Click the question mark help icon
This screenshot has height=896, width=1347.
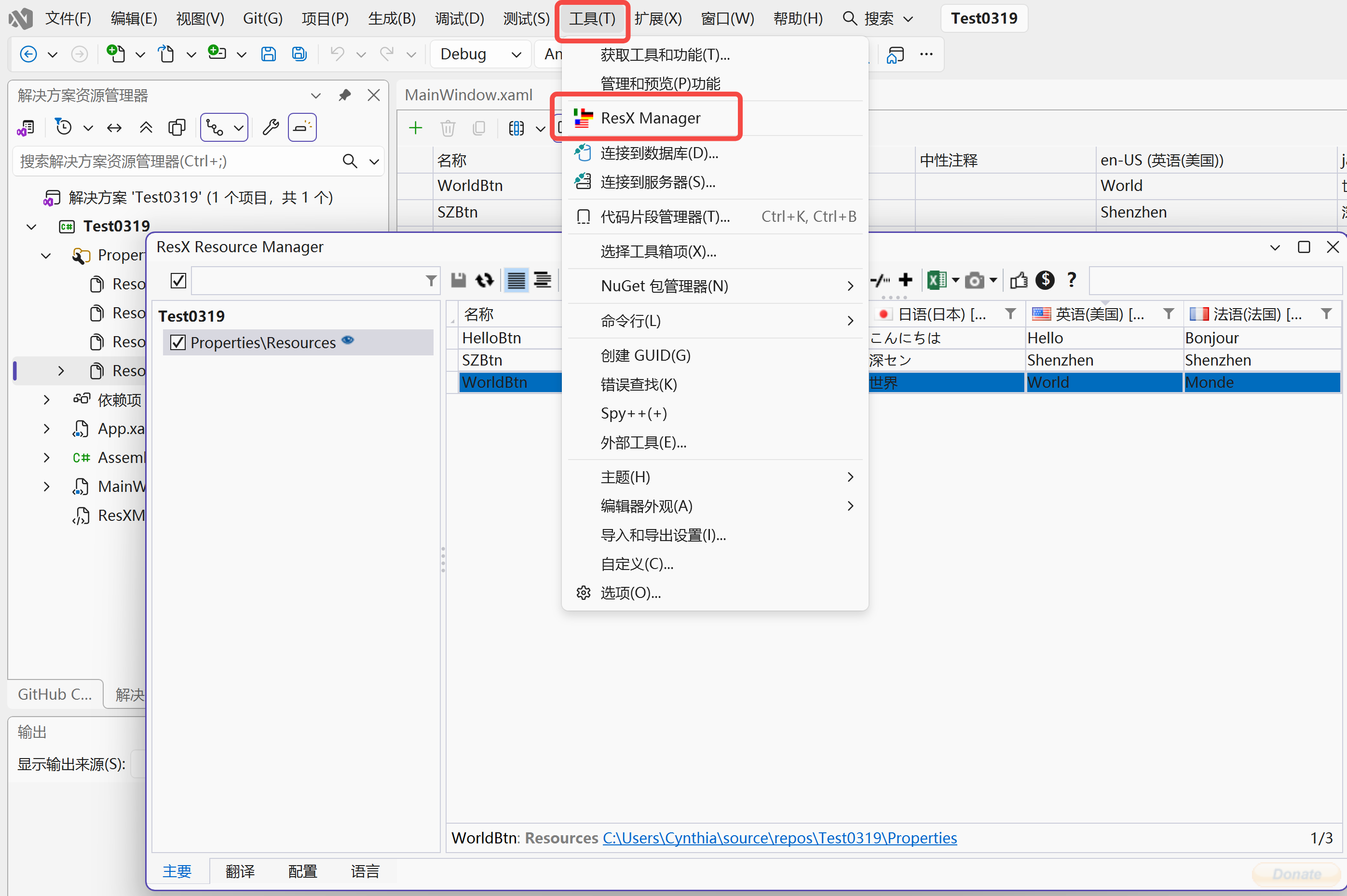[x=1072, y=280]
